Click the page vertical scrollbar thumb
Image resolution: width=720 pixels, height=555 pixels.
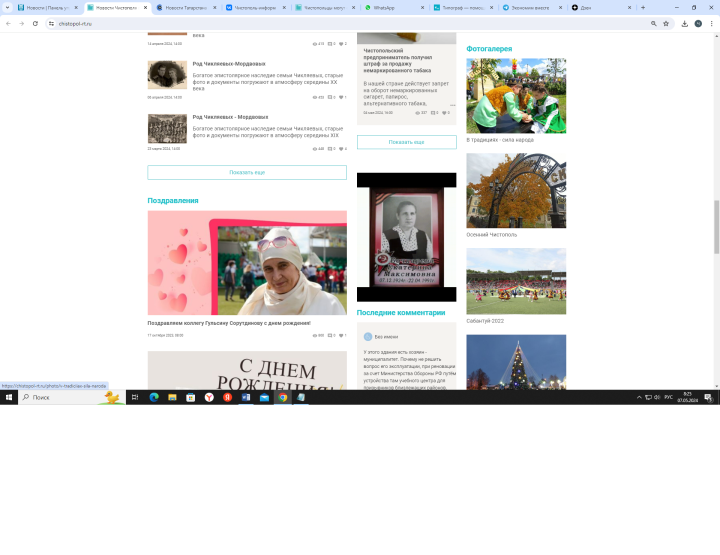coord(716,227)
